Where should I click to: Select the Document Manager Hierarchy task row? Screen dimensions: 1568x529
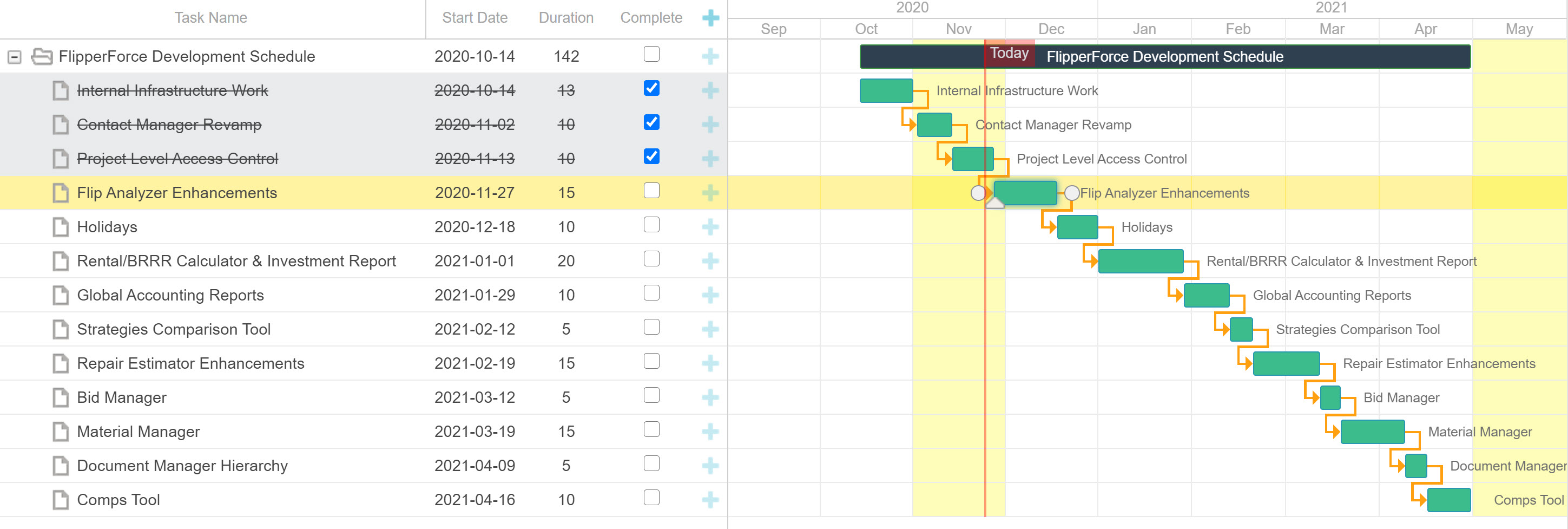[364, 466]
